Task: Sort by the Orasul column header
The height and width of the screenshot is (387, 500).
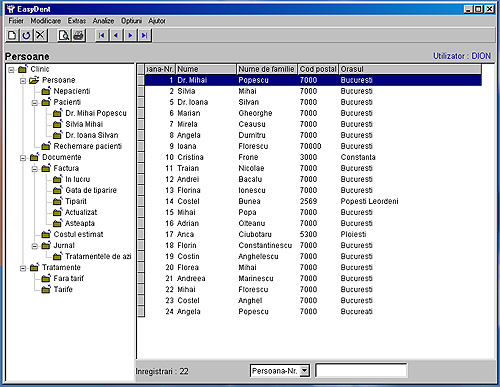Action: tap(410, 69)
